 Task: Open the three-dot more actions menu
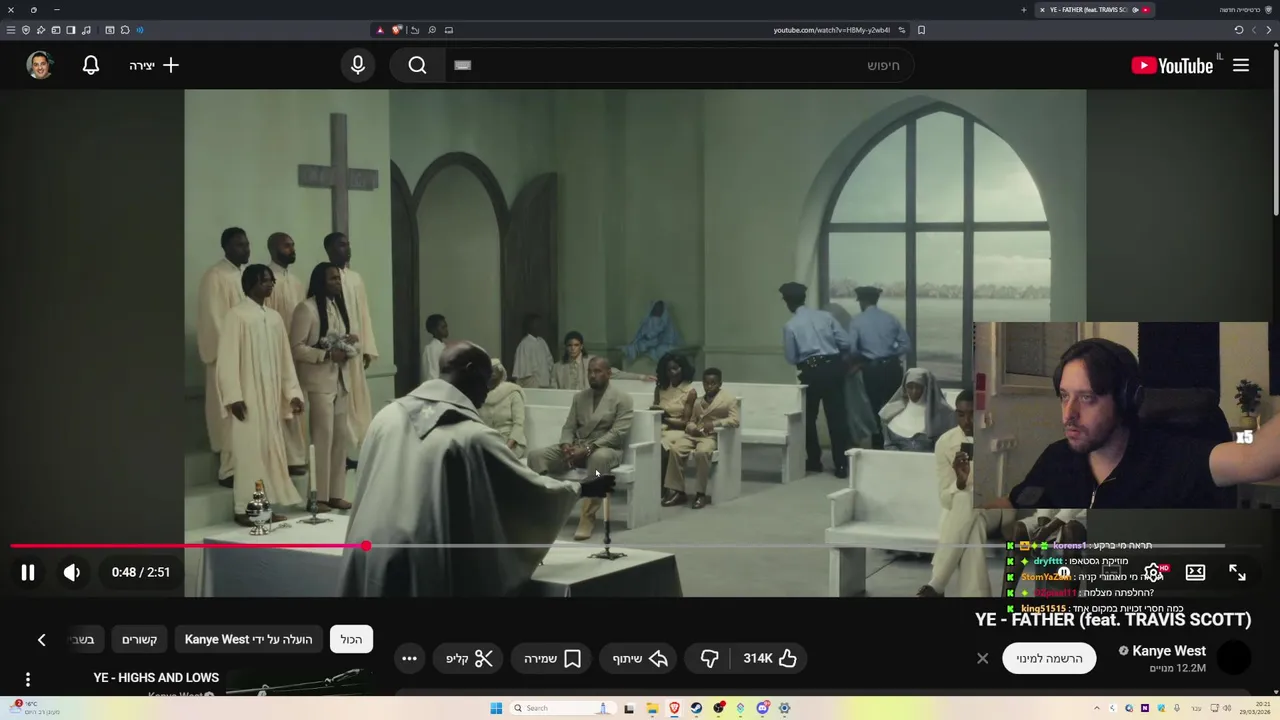tap(409, 658)
